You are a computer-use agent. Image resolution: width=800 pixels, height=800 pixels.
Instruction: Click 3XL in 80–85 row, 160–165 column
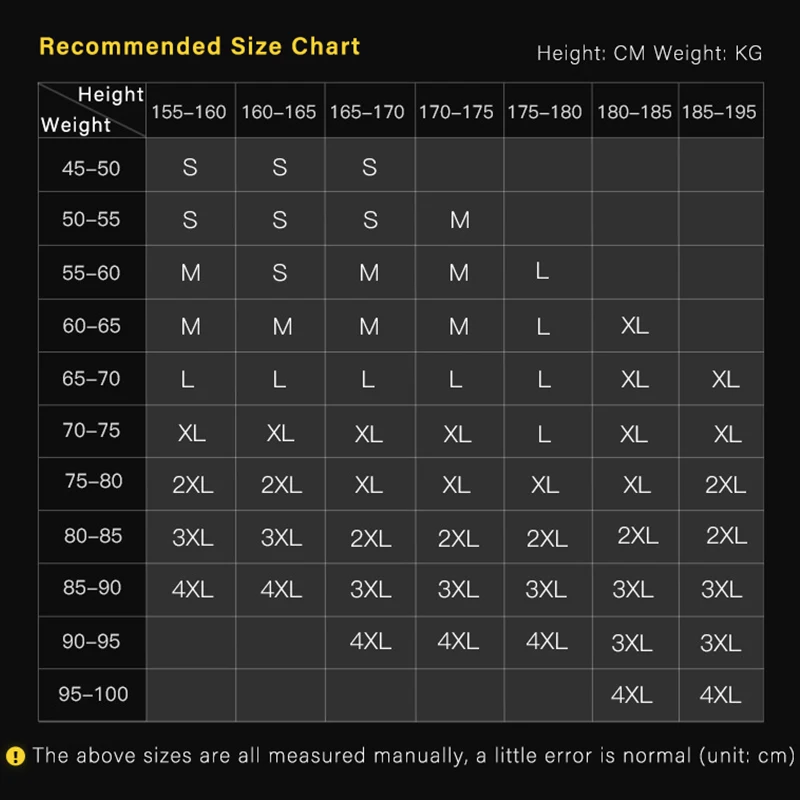(x=281, y=537)
